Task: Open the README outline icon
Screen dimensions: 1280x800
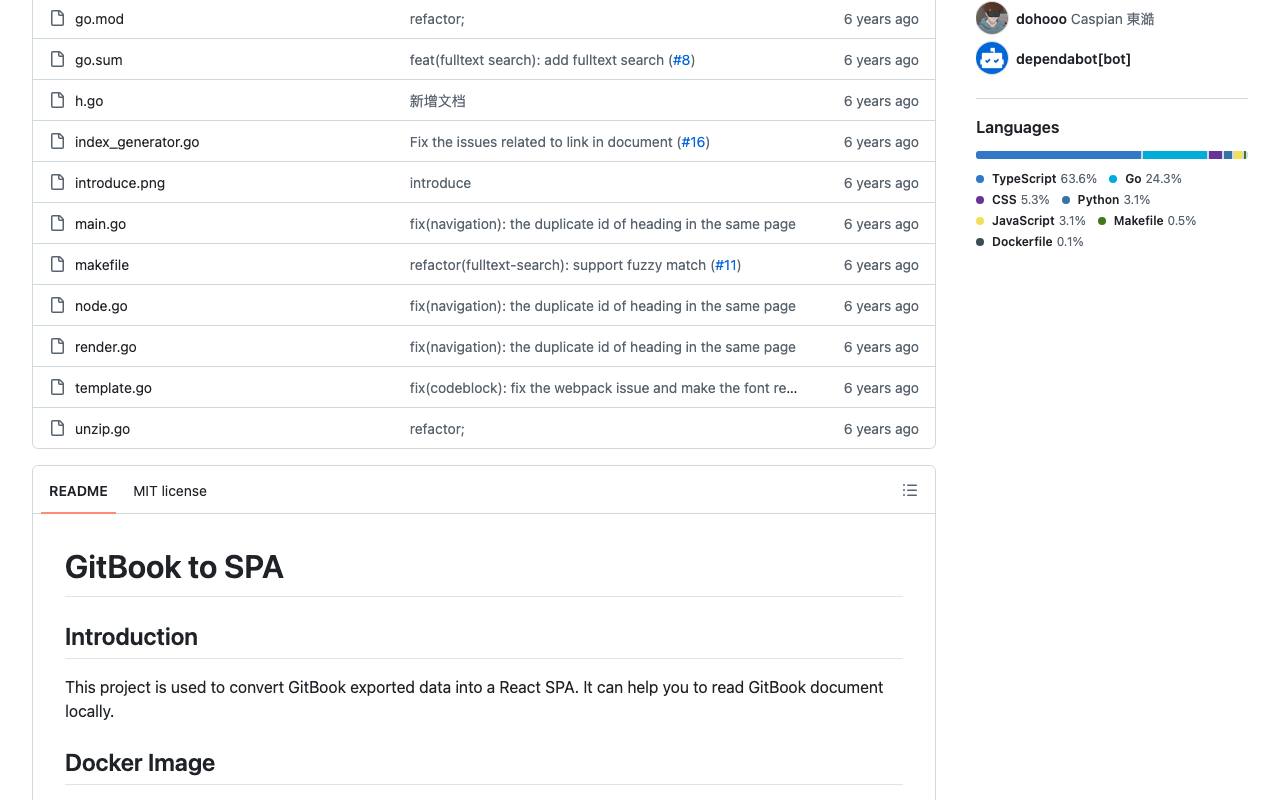Action: tap(910, 490)
